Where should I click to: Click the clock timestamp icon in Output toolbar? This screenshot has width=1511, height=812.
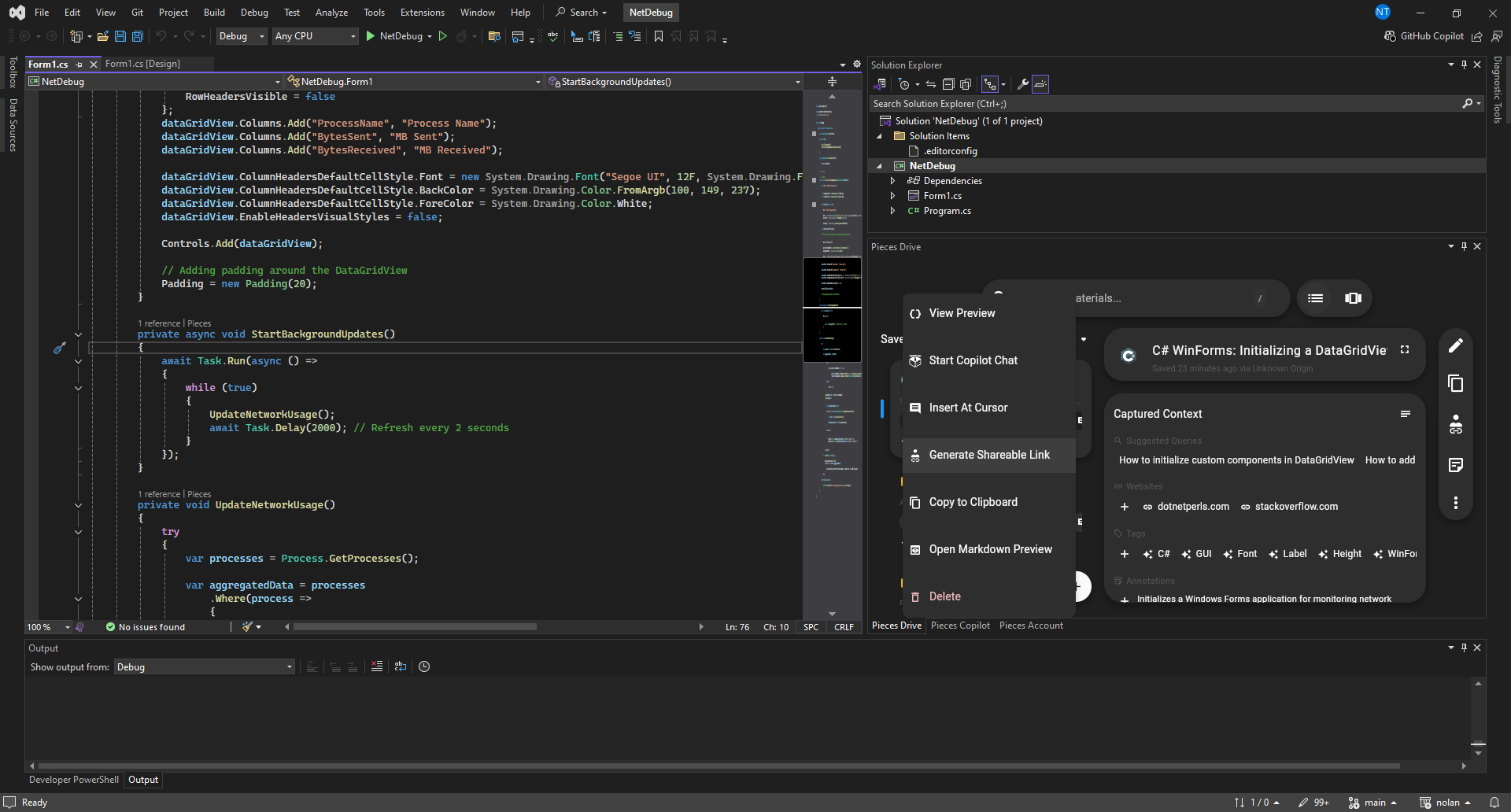[x=424, y=666]
